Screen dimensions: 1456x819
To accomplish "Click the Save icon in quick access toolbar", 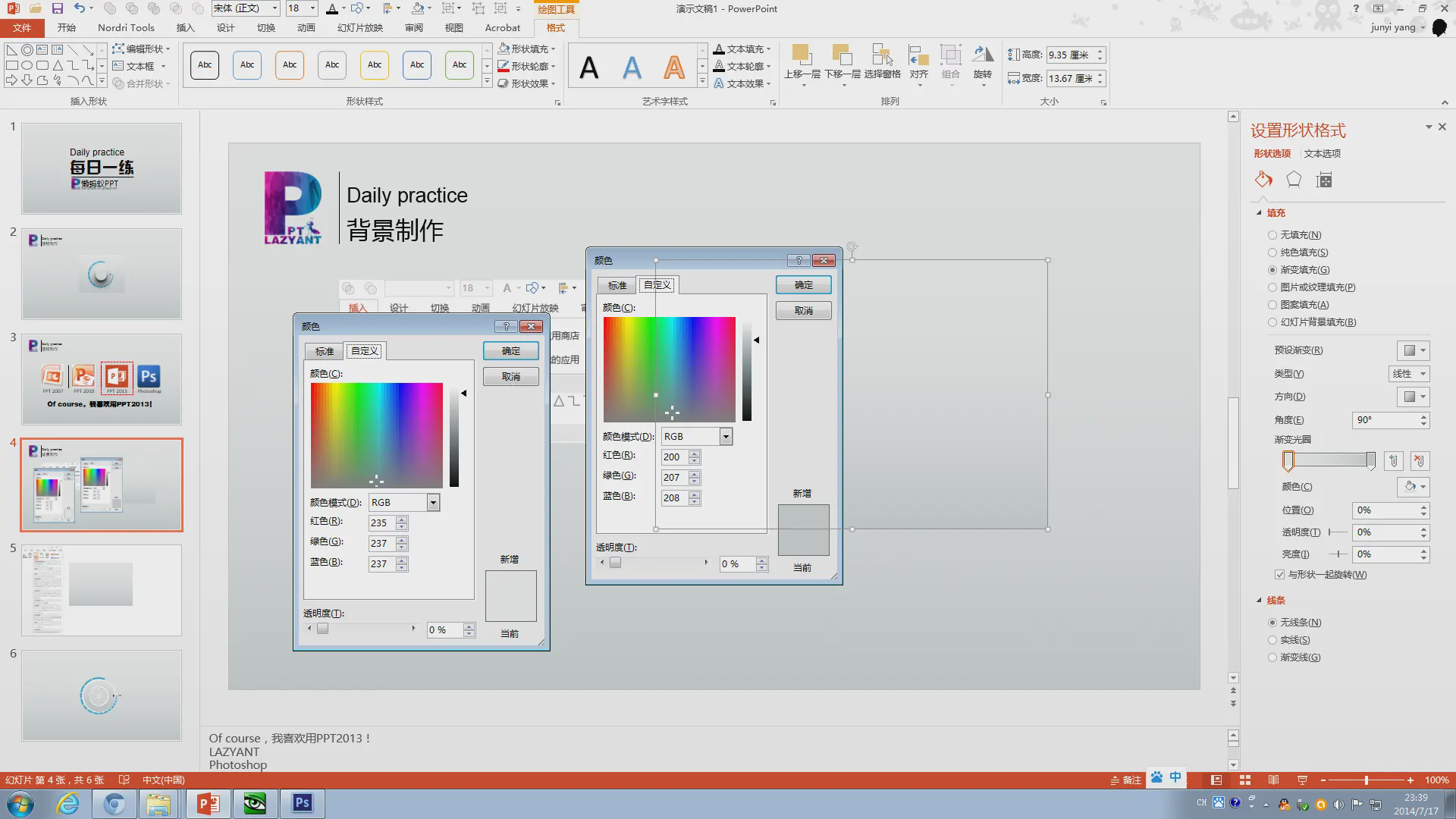I will click(58, 8).
